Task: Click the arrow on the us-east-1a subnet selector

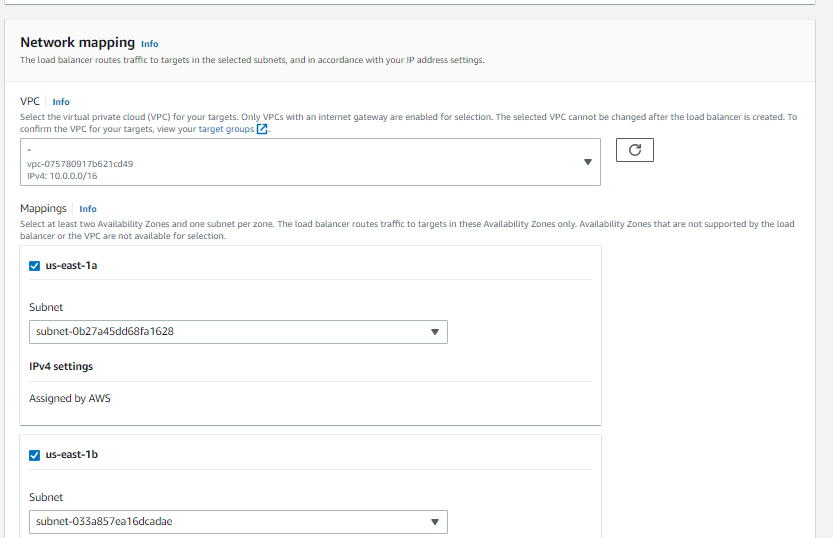Action: [x=434, y=331]
